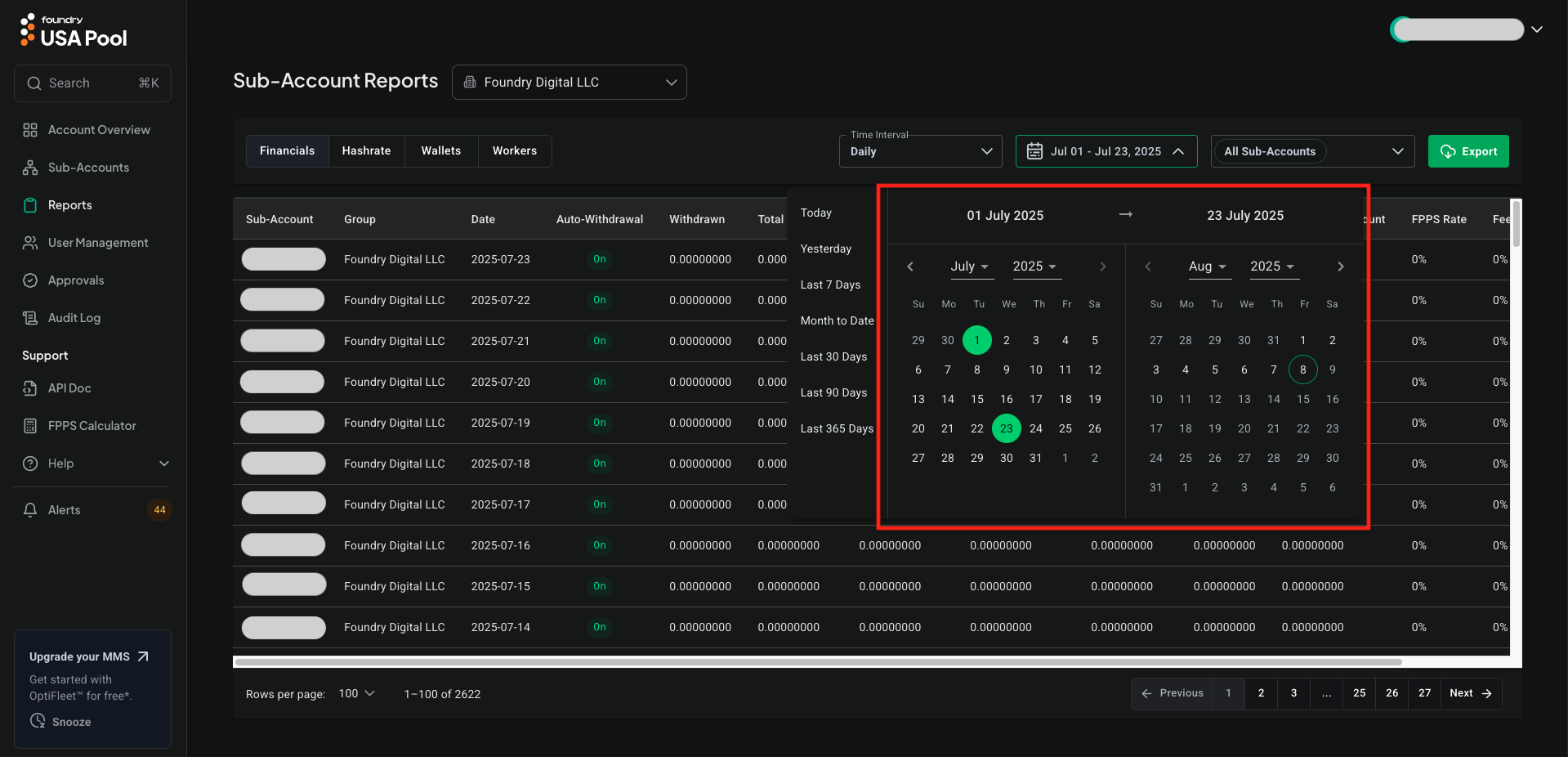Click the Approvals checkmark icon
Screen dimensions: 1568x757
pyautogui.click(x=30, y=280)
